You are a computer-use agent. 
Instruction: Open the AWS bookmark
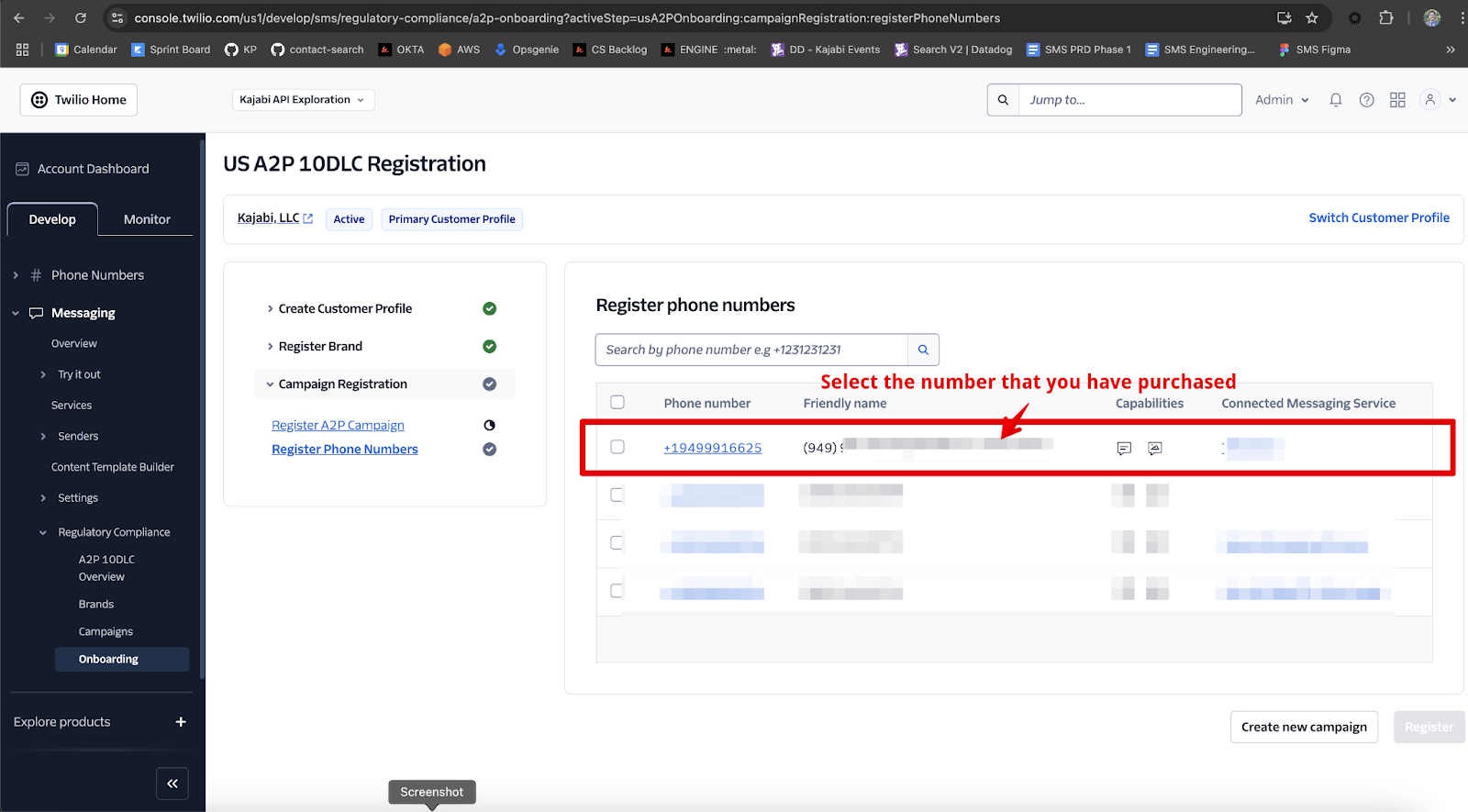pyautogui.click(x=459, y=50)
